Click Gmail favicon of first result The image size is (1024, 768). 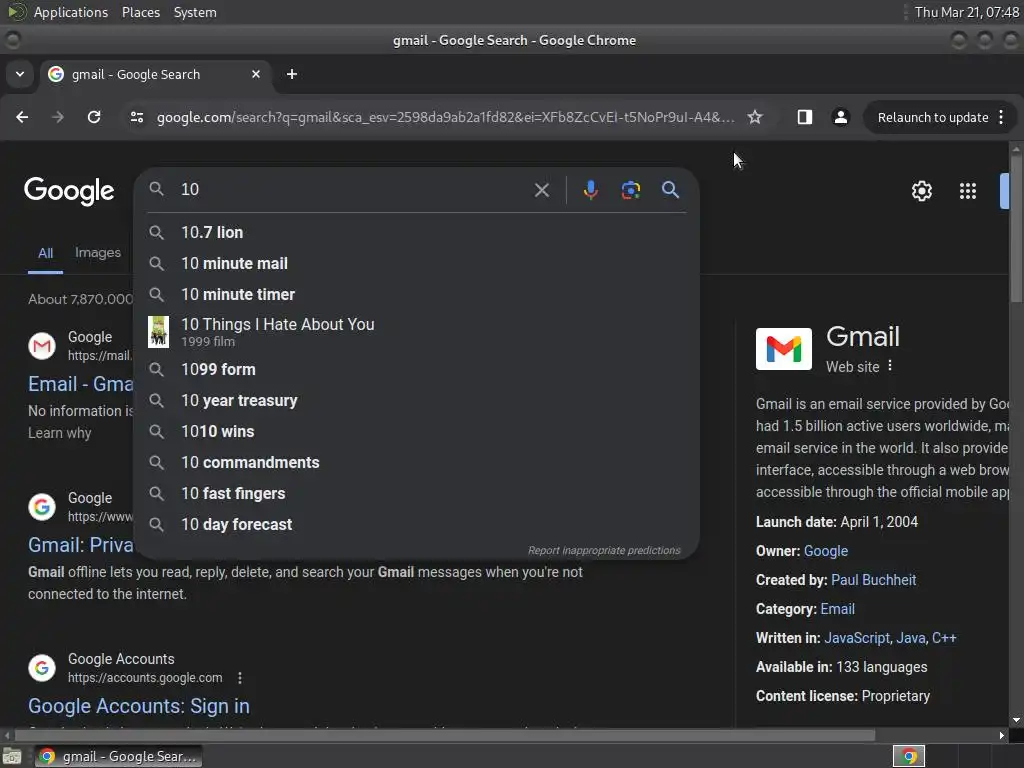click(42, 346)
